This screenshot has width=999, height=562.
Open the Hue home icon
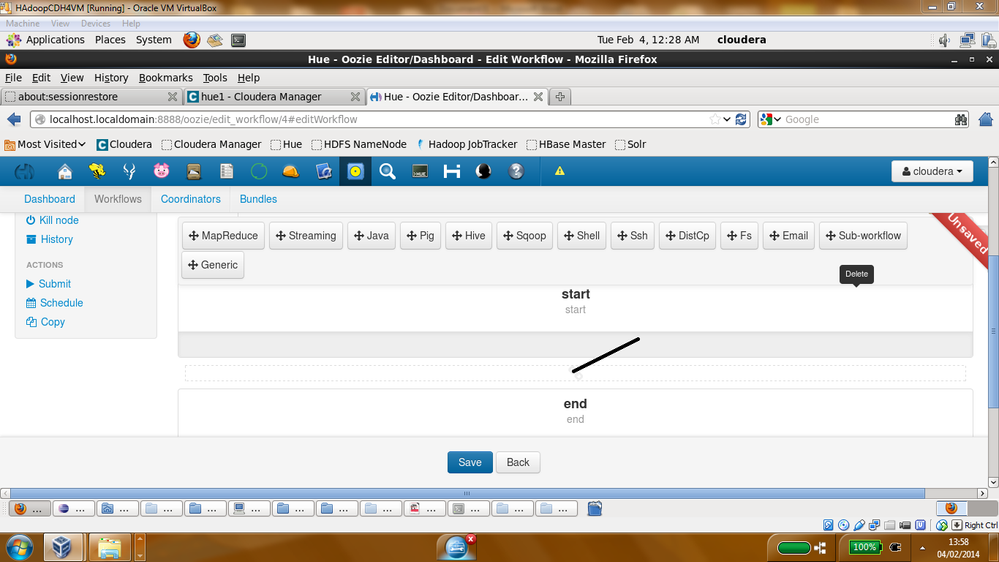(x=65, y=171)
